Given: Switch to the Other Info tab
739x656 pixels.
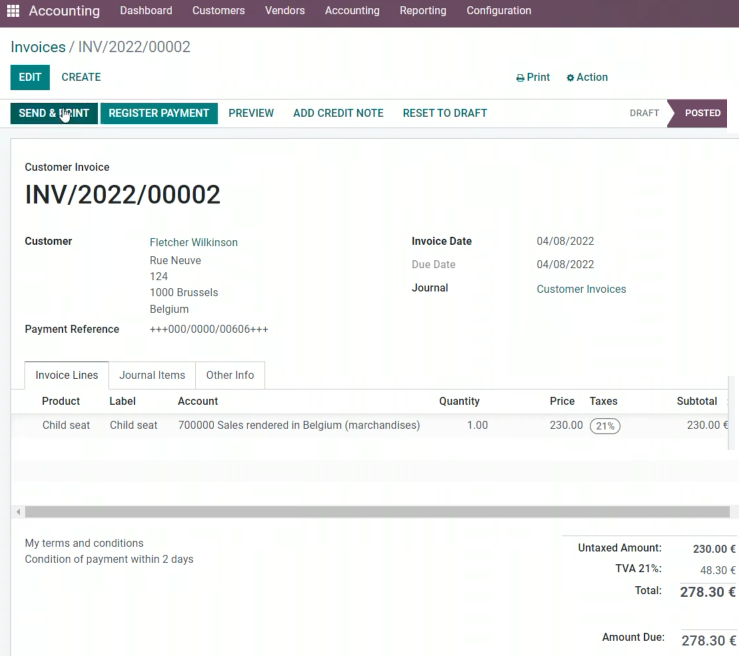Looking at the screenshot, I should point(230,375).
